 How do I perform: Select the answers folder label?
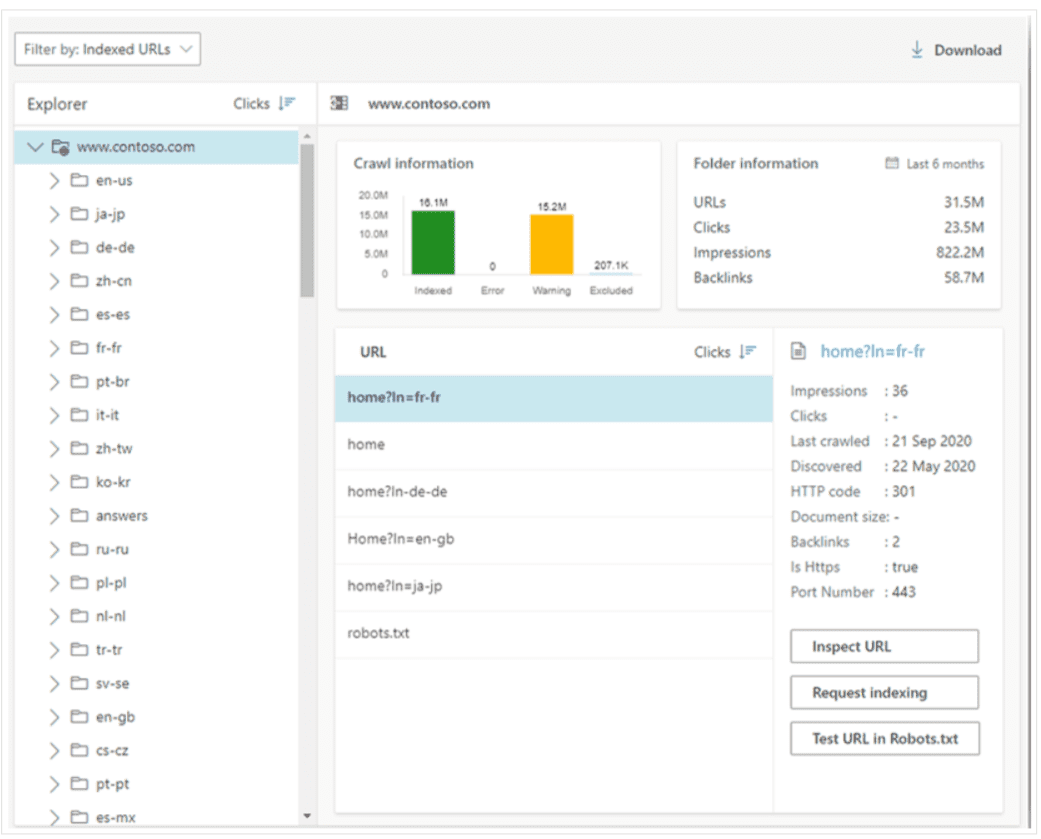[121, 516]
